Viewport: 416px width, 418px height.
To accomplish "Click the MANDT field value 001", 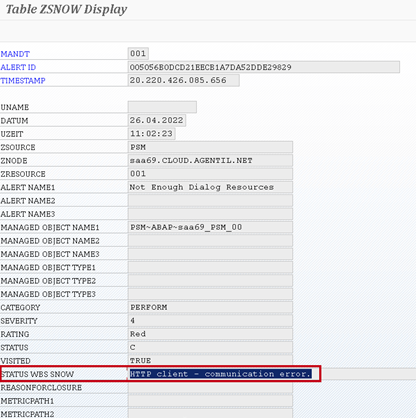I will point(138,54).
